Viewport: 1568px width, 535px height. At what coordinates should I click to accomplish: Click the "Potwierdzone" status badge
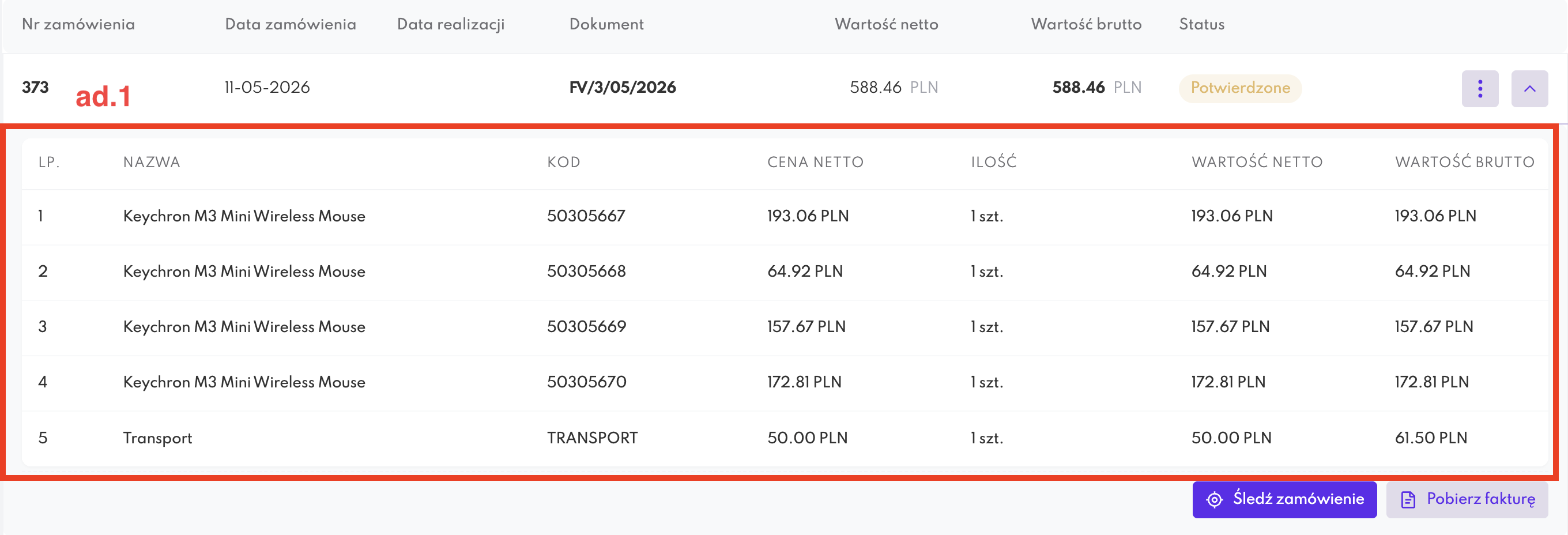1240,88
